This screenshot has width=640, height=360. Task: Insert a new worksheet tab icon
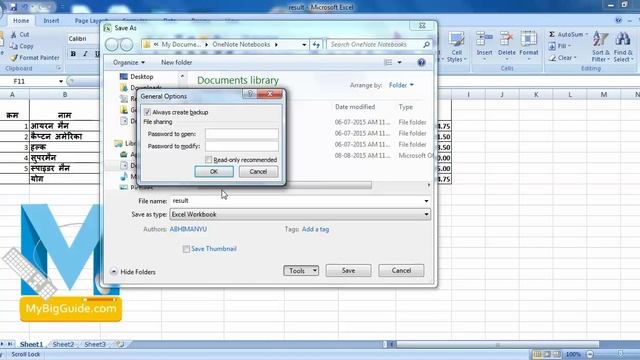click(120, 344)
